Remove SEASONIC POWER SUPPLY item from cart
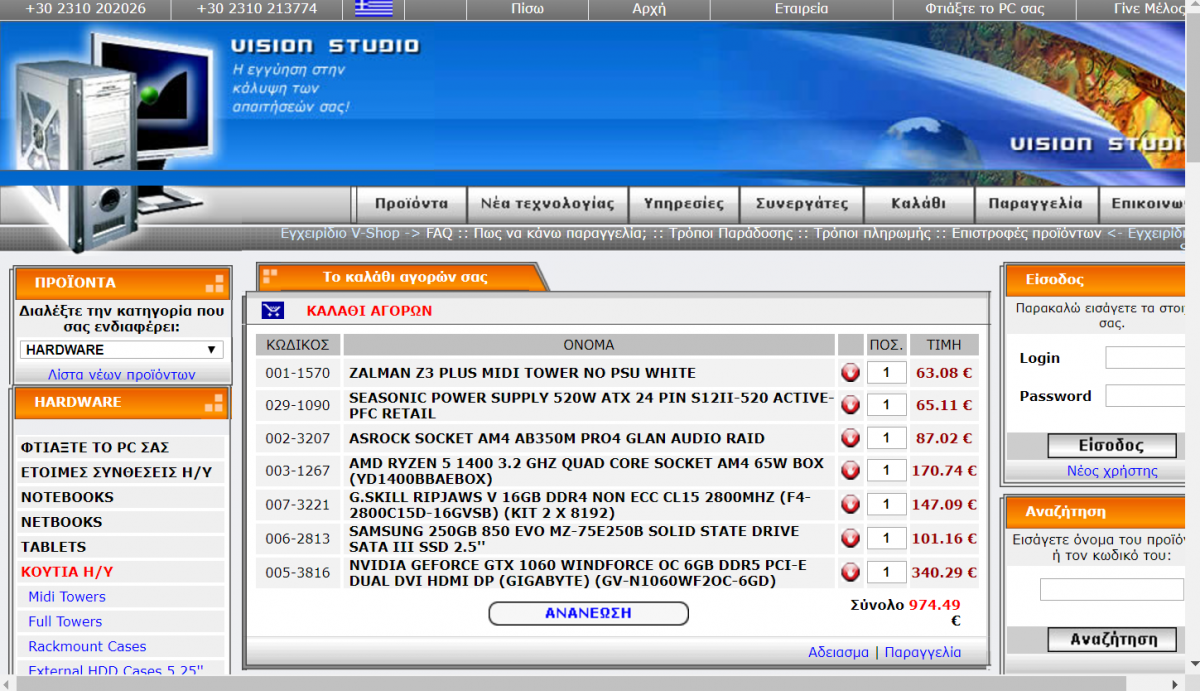1200x691 pixels. point(850,405)
